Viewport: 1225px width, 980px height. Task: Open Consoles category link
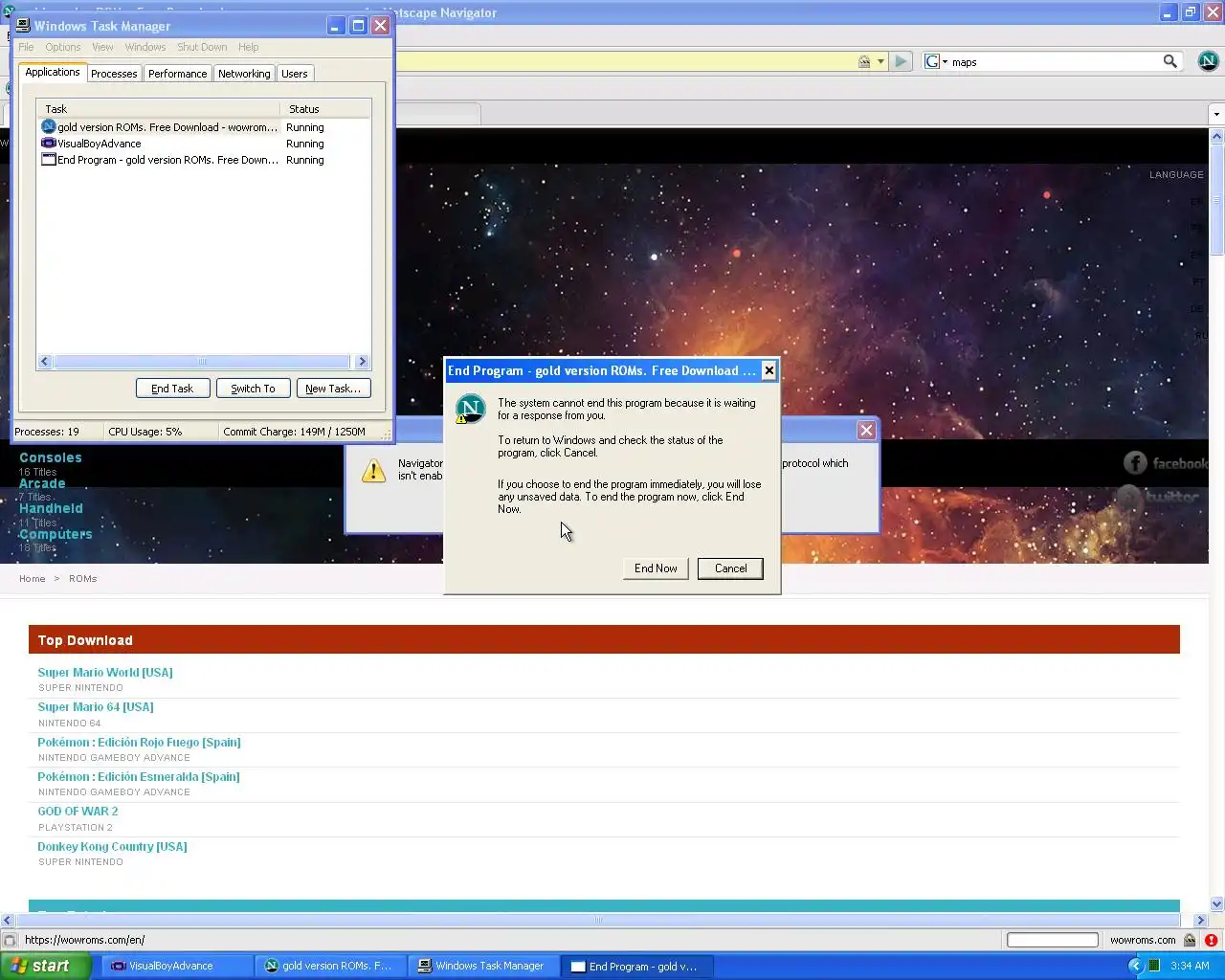51,457
